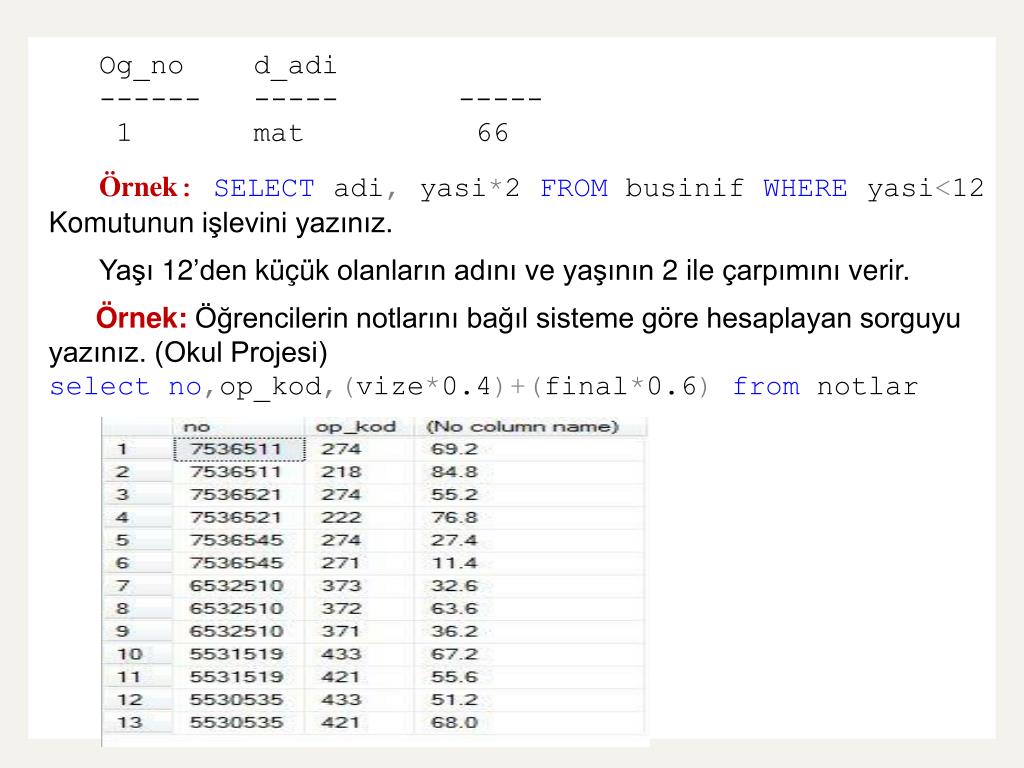Click row header number 7 of results grid
Image resolution: width=1024 pixels, height=768 pixels.
122,586
